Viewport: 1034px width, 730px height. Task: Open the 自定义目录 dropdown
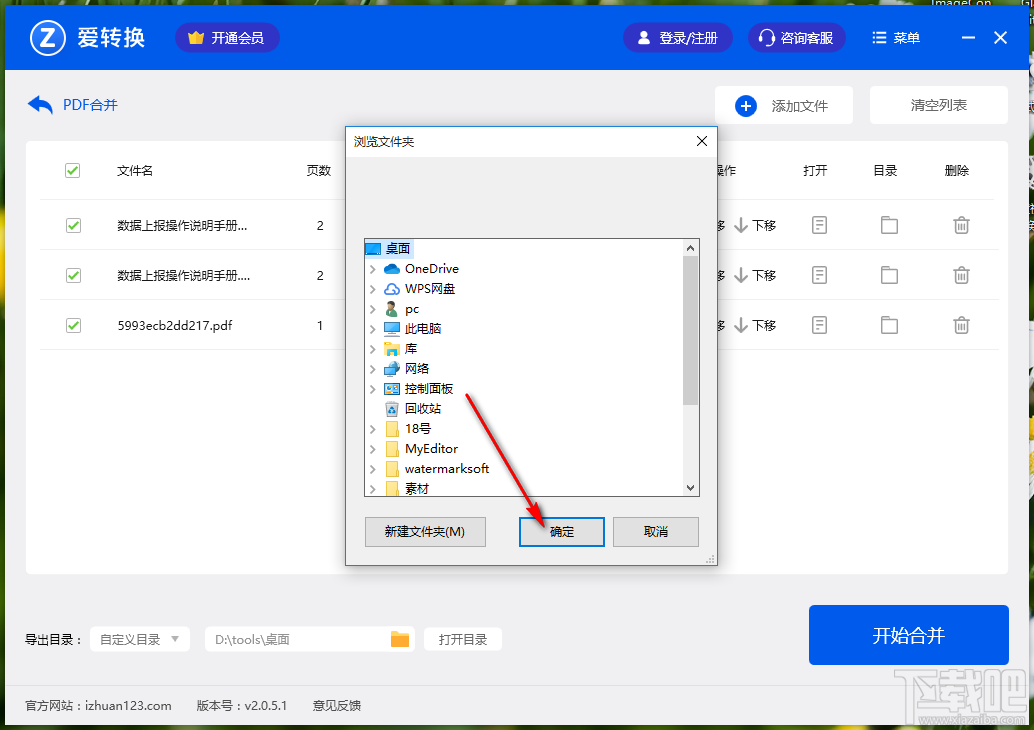pyautogui.click(x=140, y=638)
